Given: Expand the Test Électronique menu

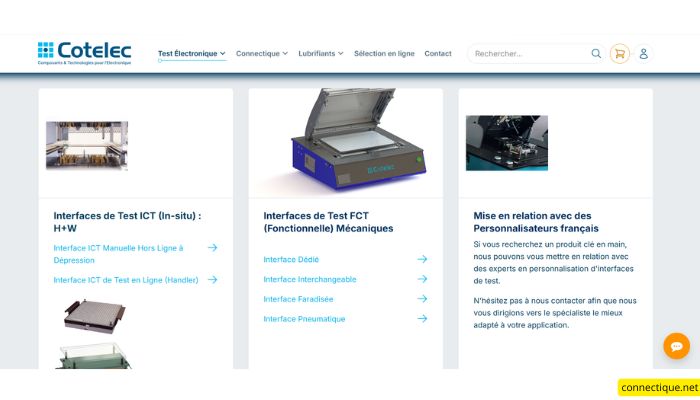Looking at the screenshot, I should click(192, 54).
